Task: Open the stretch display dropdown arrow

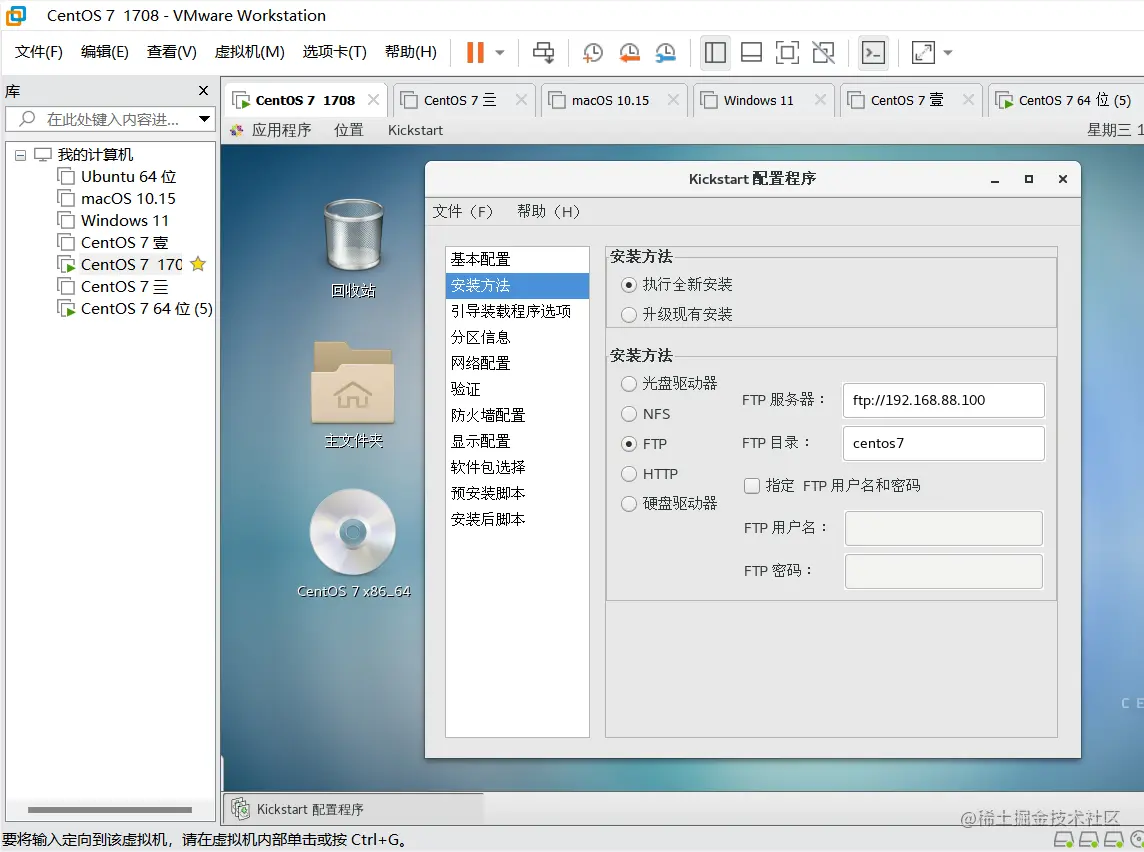Action: 948,53
